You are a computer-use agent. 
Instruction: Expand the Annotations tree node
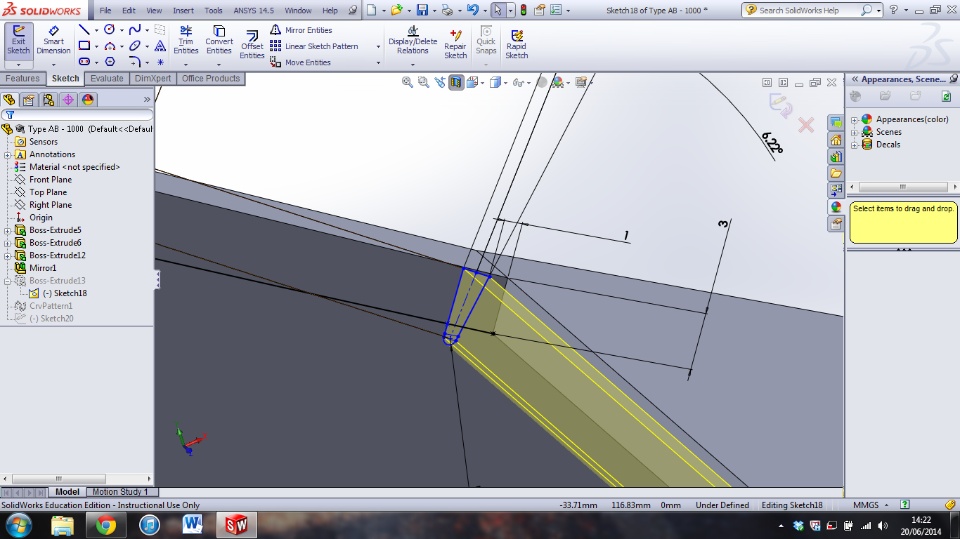(x=7, y=155)
